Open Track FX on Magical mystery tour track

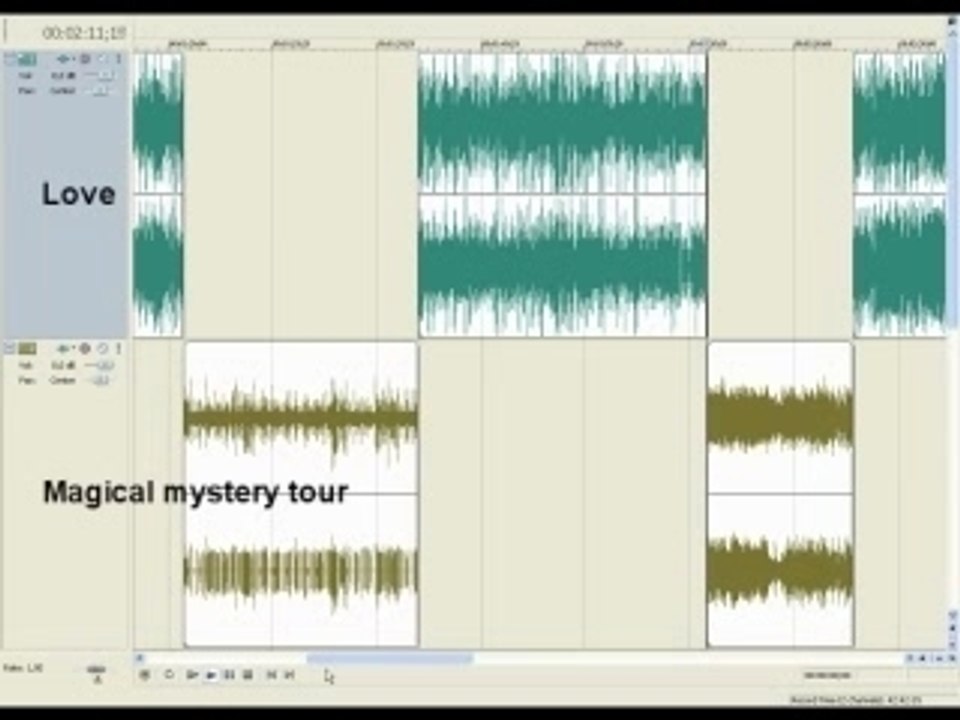click(62, 348)
